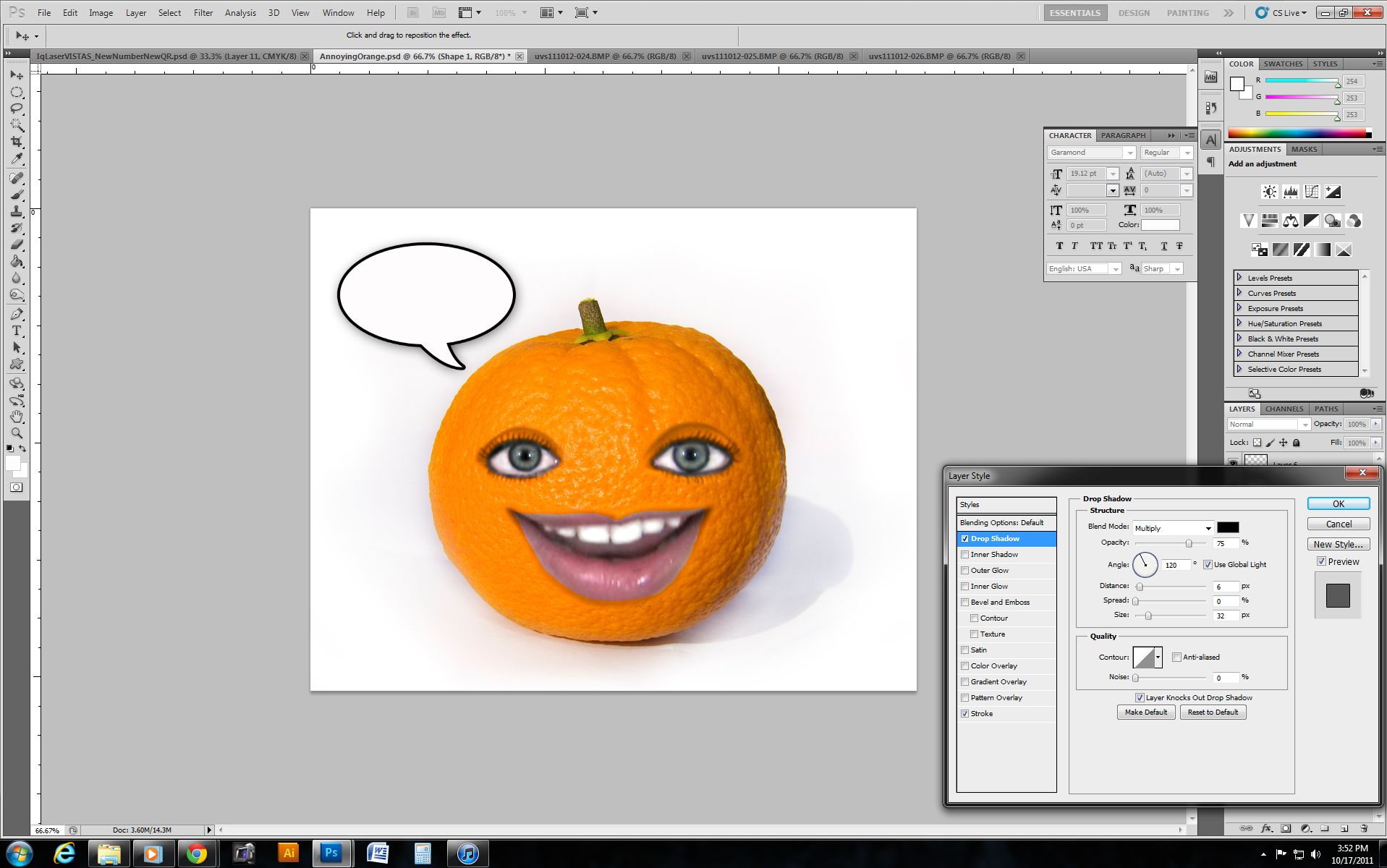
Task: Open Google Chrome from the taskbar
Action: (196, 854)
